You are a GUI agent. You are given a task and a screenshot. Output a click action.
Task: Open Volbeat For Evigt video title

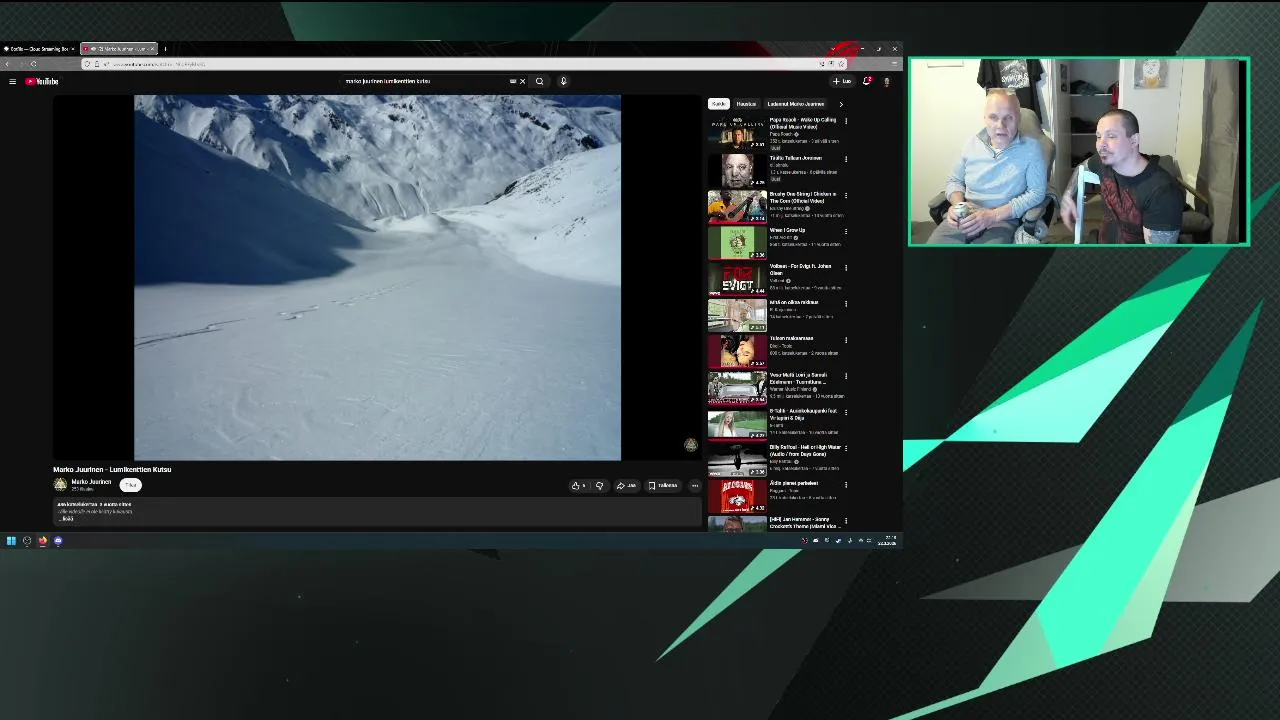(x=800, y=269)
